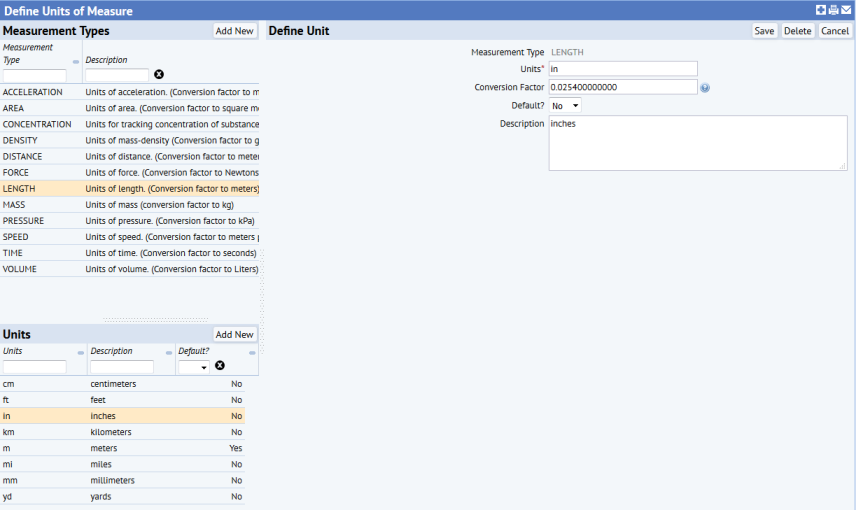Viewport: 856px width, 510px height.
Task: Click the email envelope icon in title bar
Action: [846, 10]
